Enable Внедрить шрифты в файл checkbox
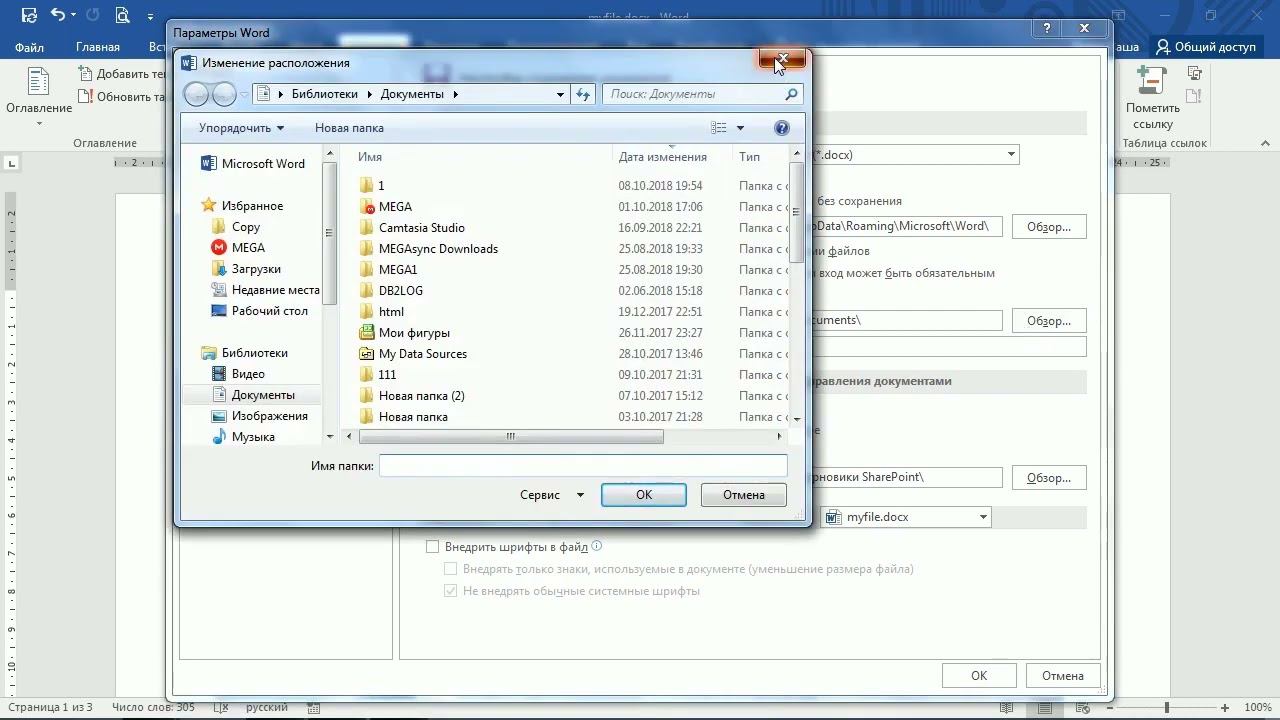This screenshot has height=720, width=1280. pos(432,547)
